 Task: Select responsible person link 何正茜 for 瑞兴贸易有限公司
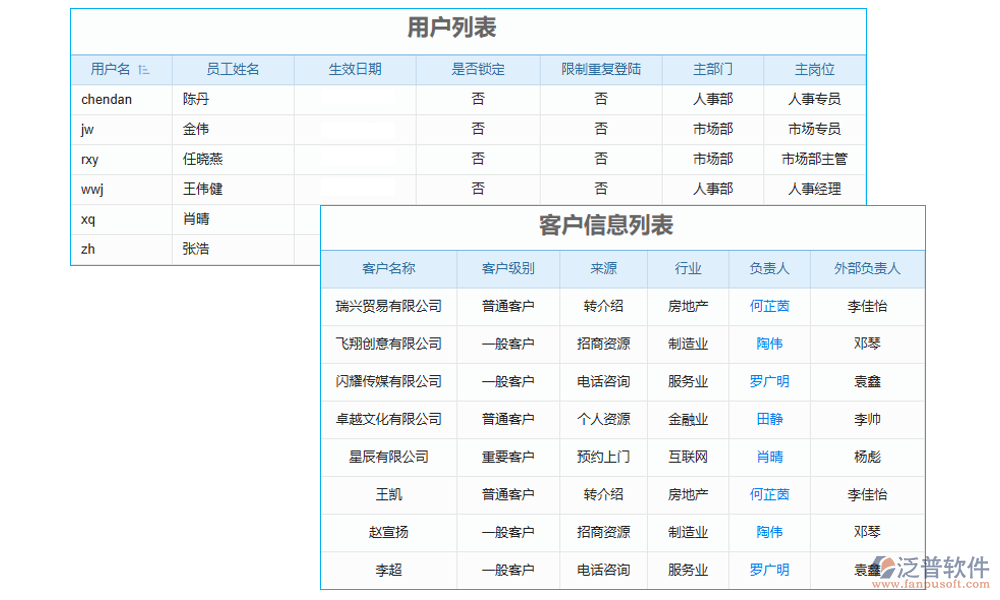[768, 306]
